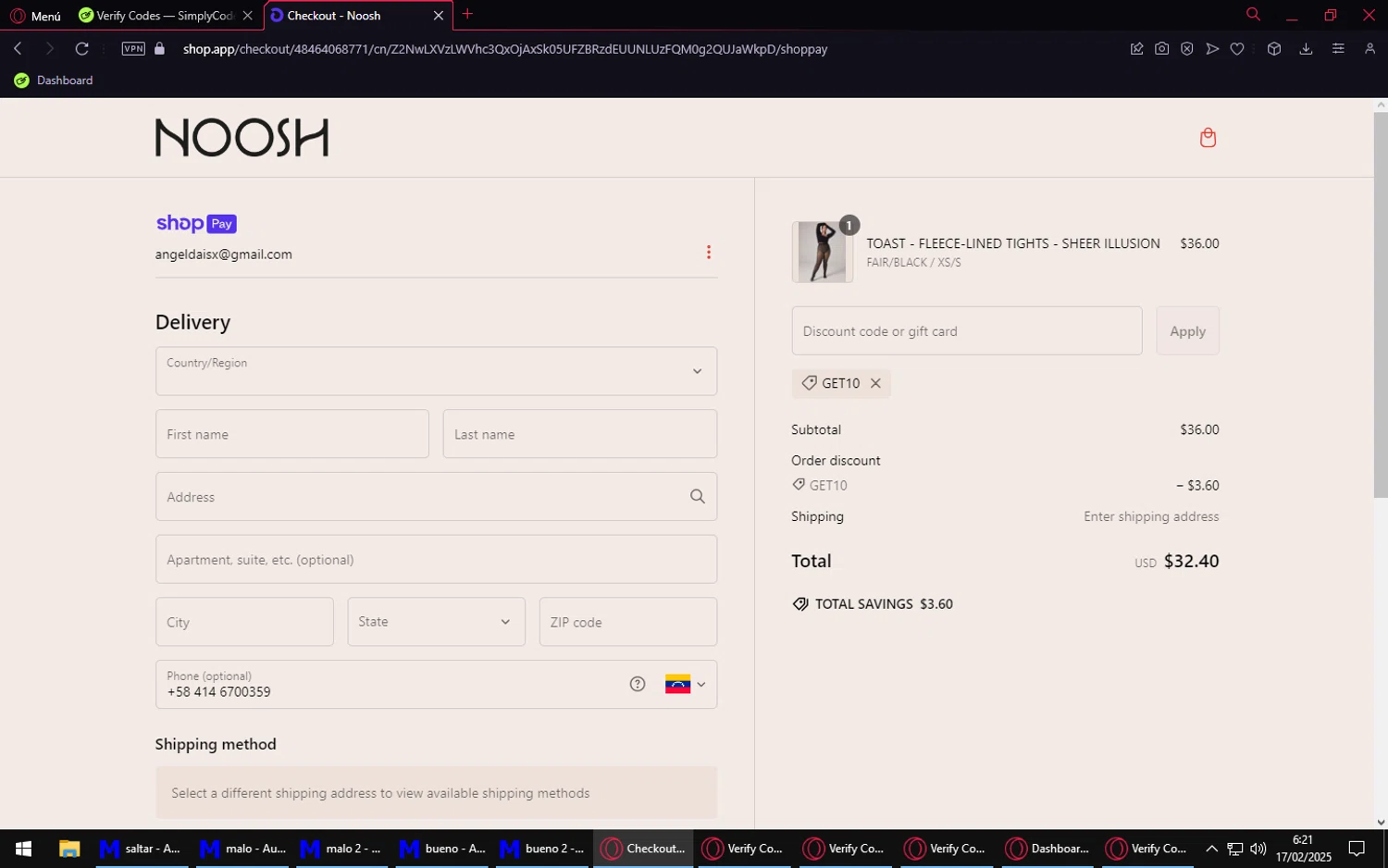The image size is (1388, 868).
Task: Click the Discount code or gift card field
Action: pyautogui.click(x=967, y=330)
